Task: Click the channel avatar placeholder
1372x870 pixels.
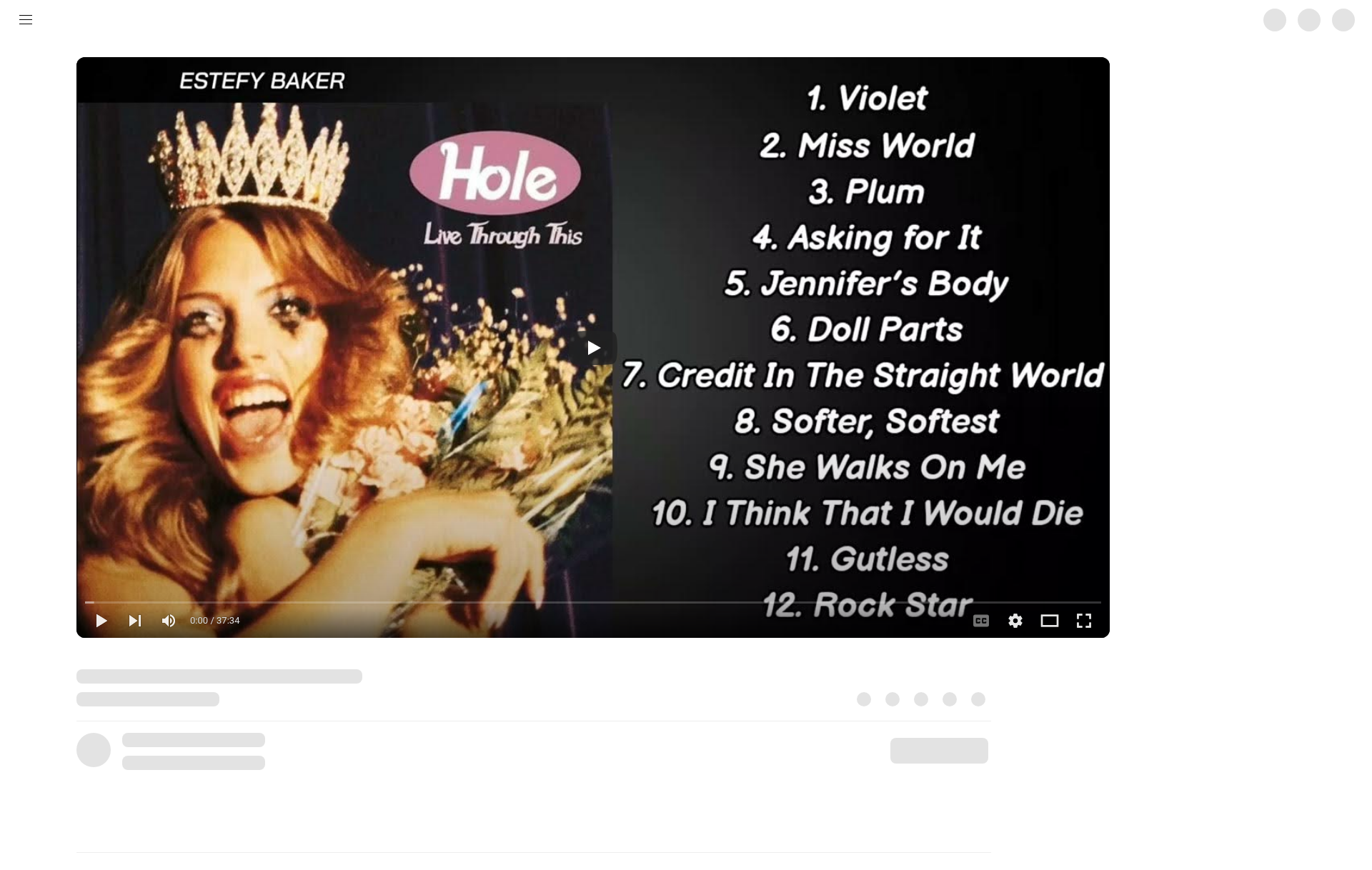Action: click(94, 750)
